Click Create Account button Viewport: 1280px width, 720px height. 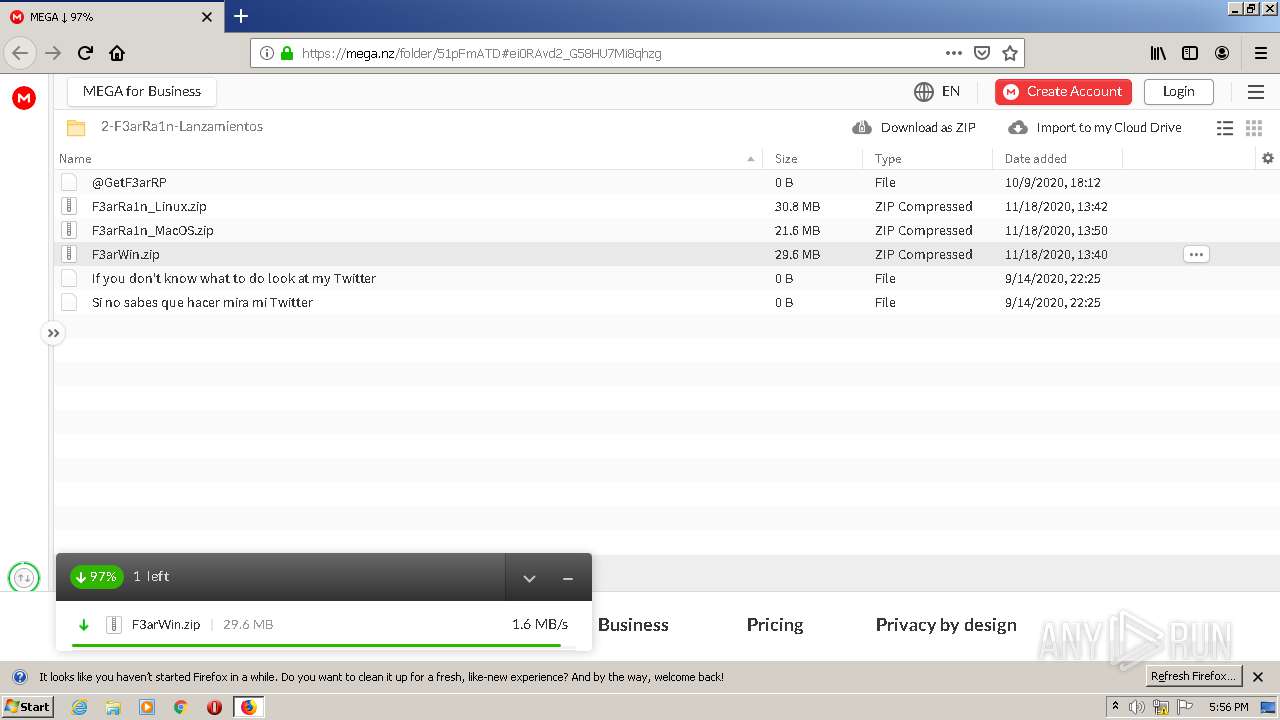point(1063,92)
